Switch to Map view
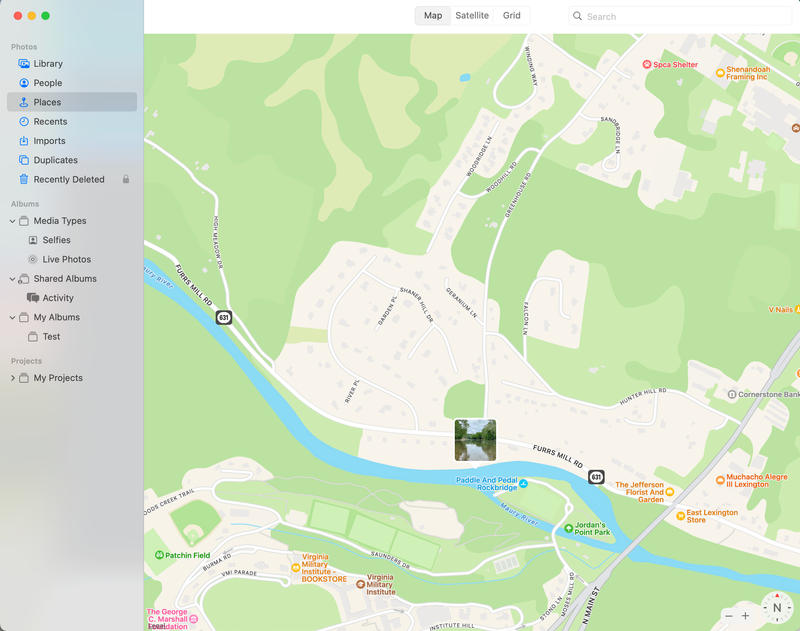The width and height of the screenshot is (800, 631). click(x=433, y=15)
